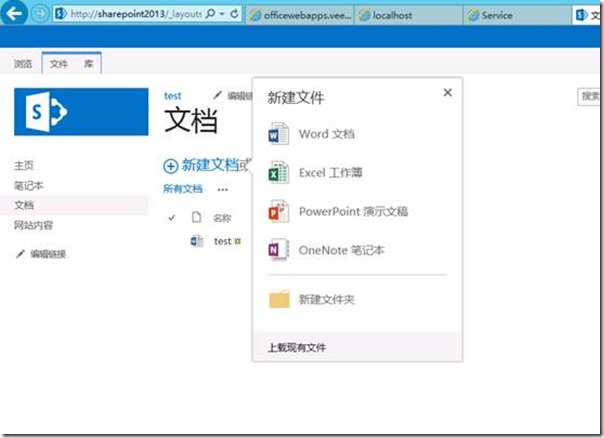The width and height of the screenshot is (604, 438).
Task: Open the 所有文档 view
Action: (183, 189)
